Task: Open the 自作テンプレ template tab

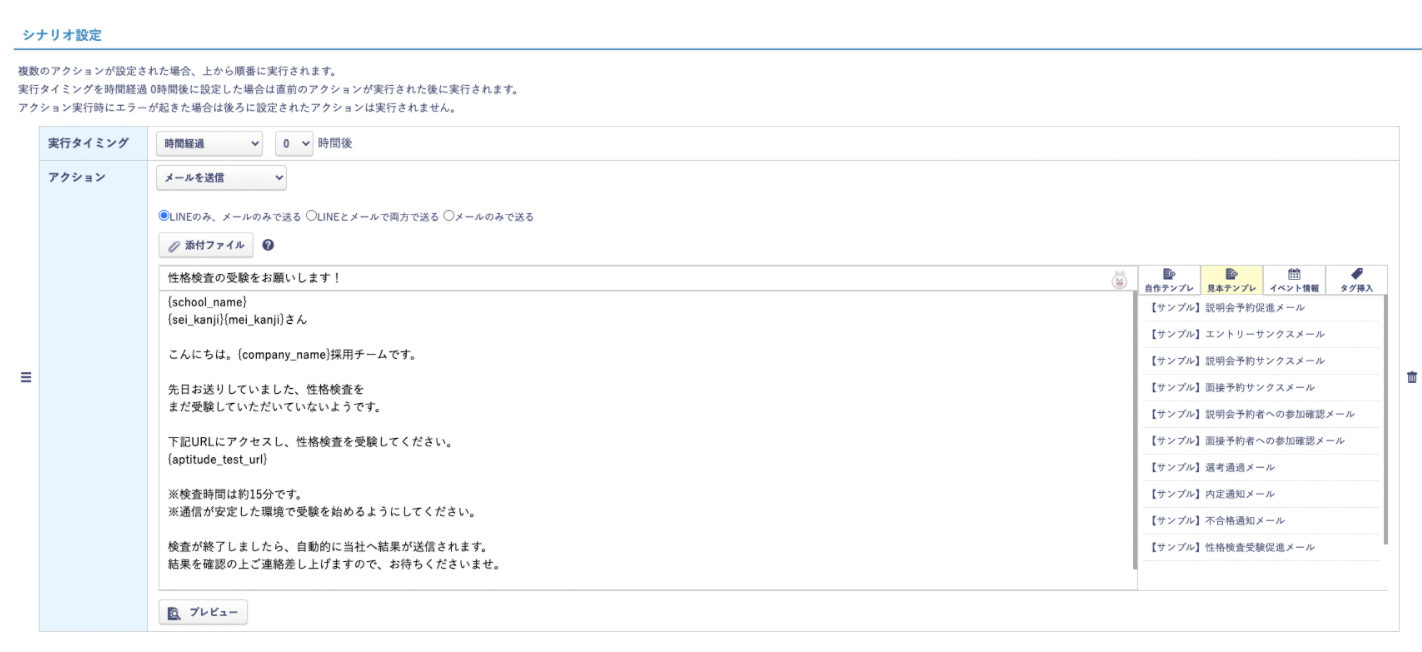Action: coord(1169,279)
